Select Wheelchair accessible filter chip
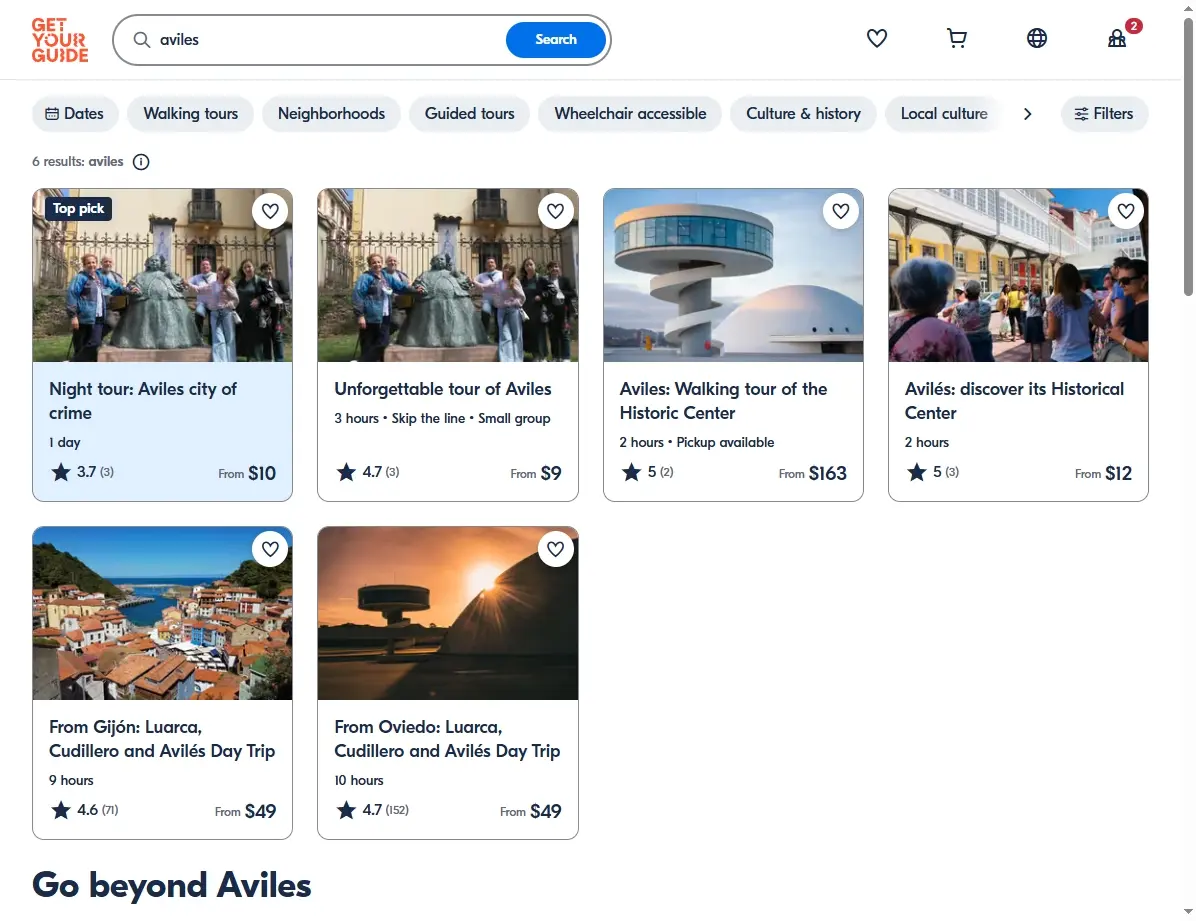 tap(630, 114)
